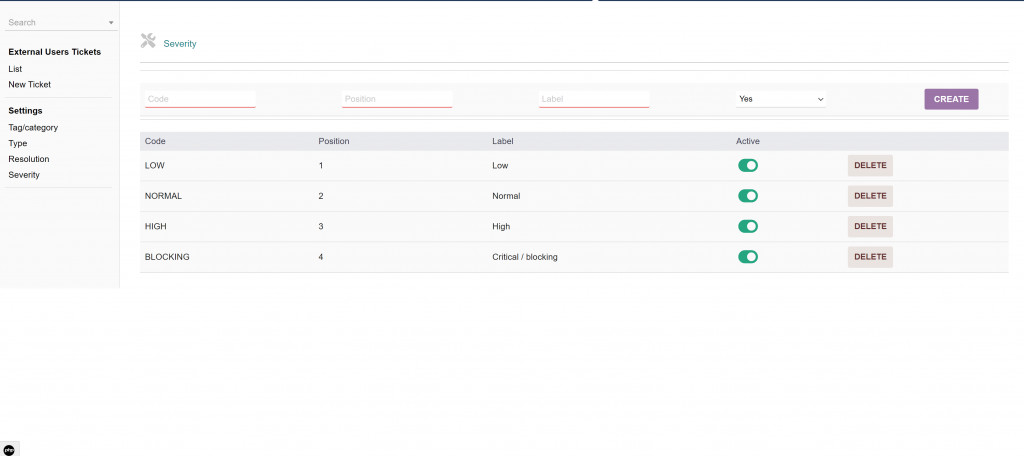Open Resolution settings in sidebar
The height and width of the screenshot is (456, 1024).
click(x=29, y=159)
